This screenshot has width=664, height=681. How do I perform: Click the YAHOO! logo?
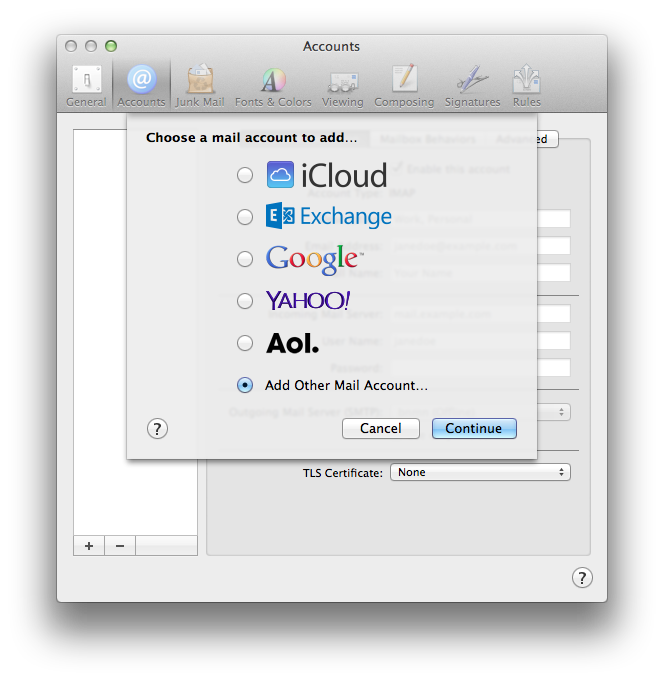point(308,301)
